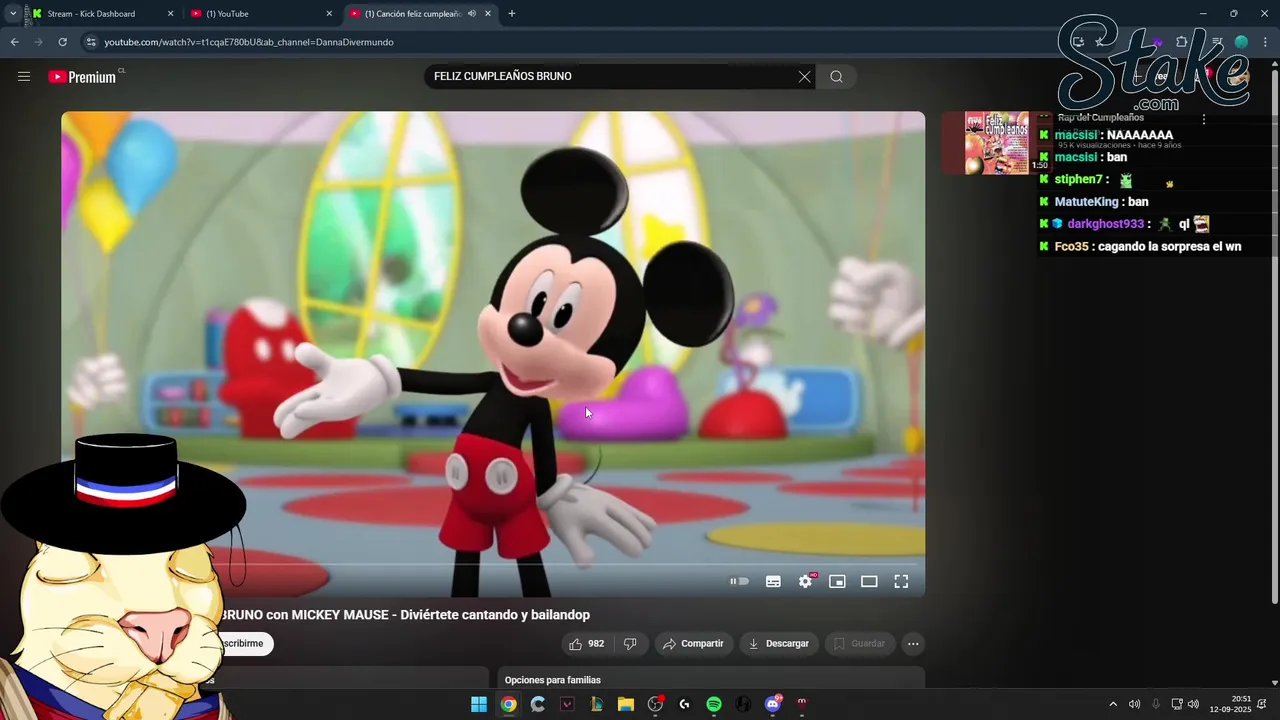Click stiphen7 username in chat
Screen dimensions: 1280x720
click(1078, 179)
